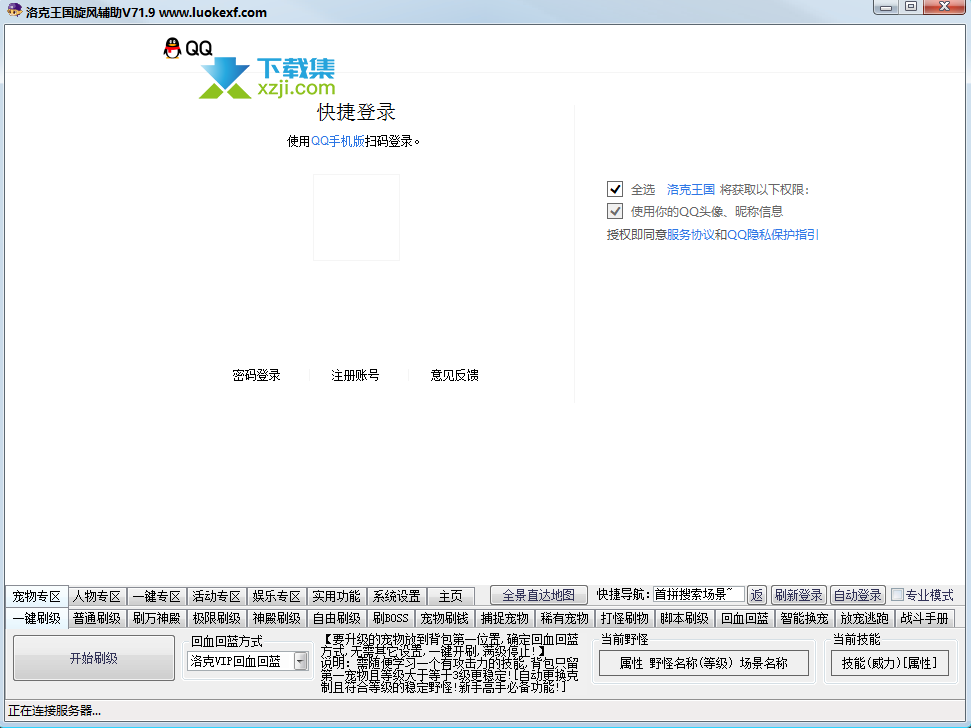Focus the 首拼搜索场景 navigation field

point(698,594)
